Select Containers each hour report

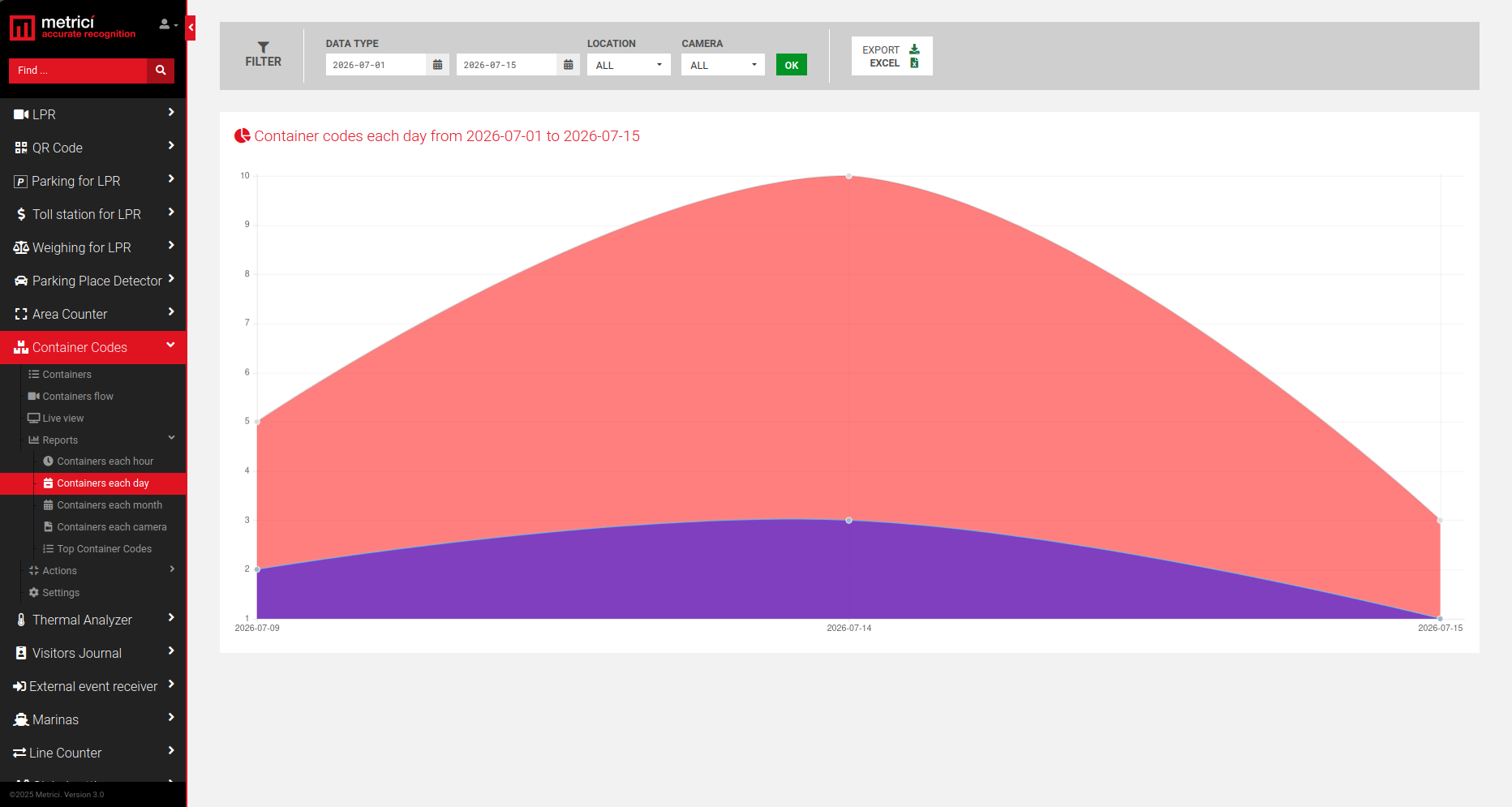click(x=105, y=461)
